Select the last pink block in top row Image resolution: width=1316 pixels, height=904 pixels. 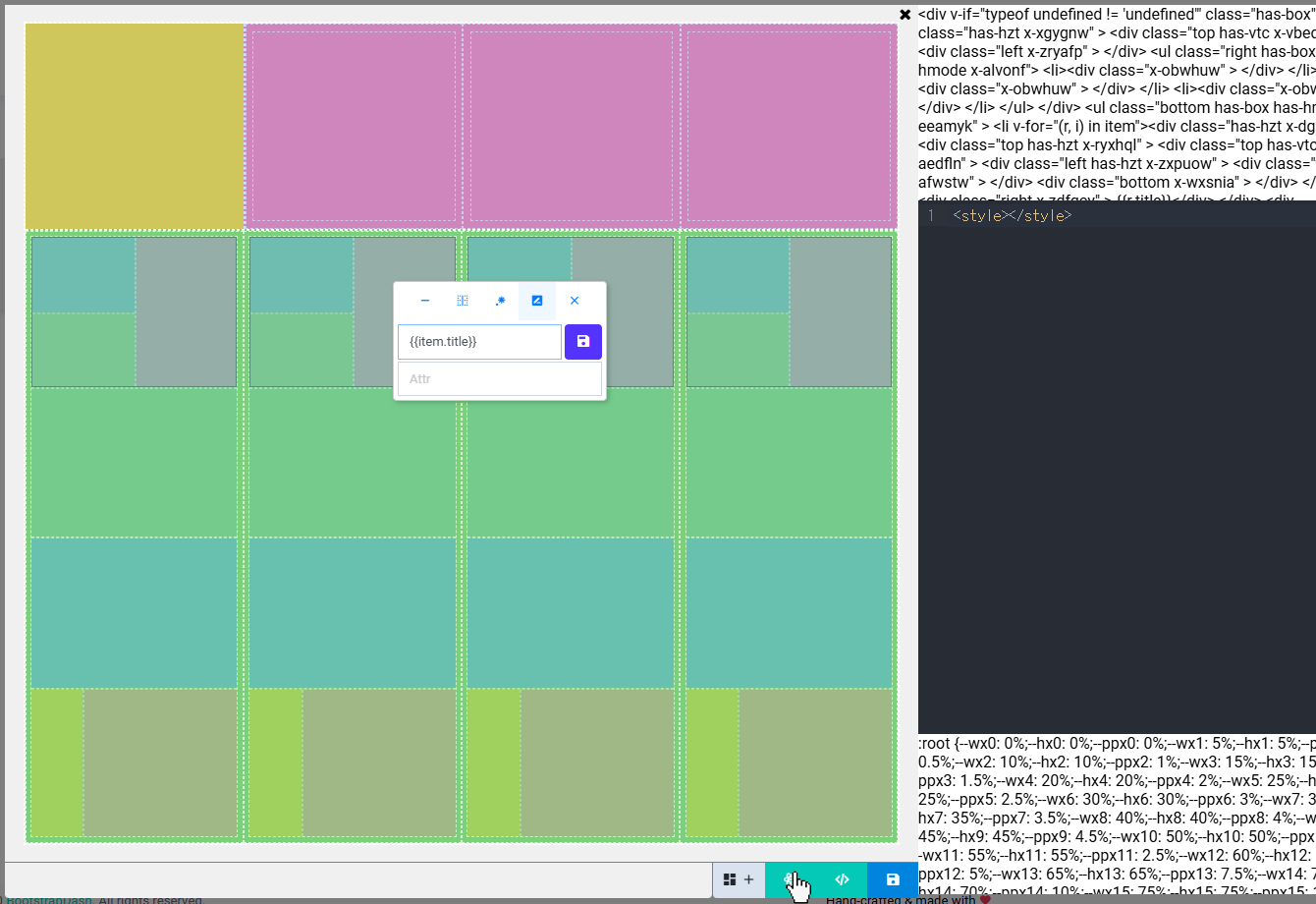788,126
